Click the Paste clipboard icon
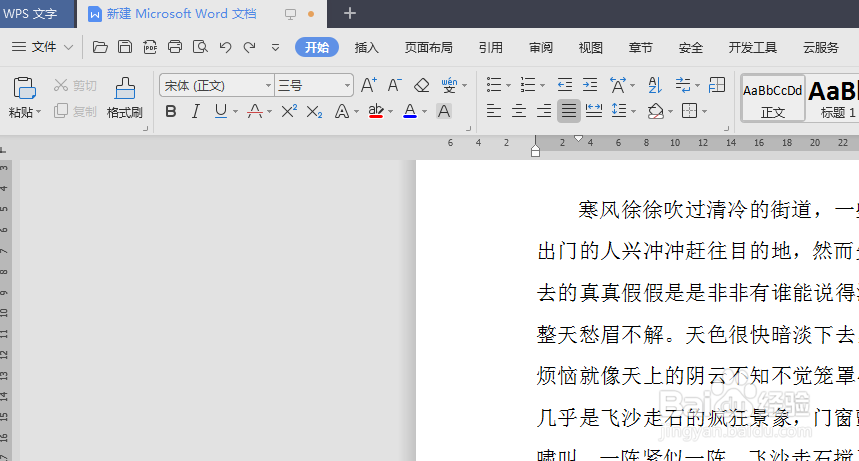859x461 pixels. click(24, 88)
